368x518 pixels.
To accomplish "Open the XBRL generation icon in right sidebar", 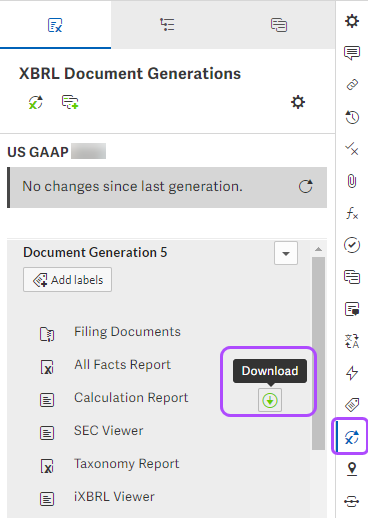I will (x=352, y=437).
